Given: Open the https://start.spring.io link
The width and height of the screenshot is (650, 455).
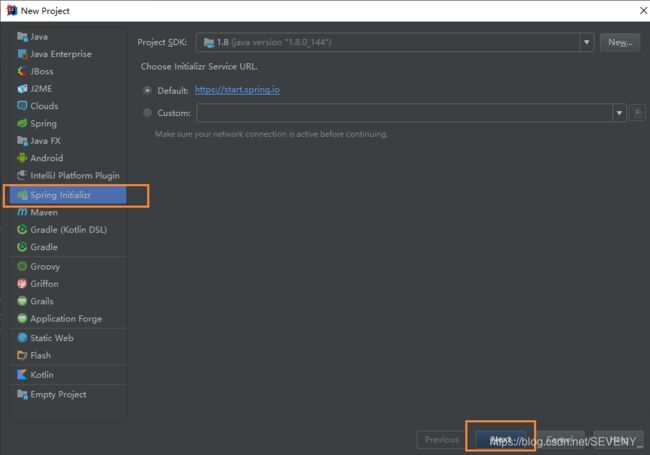Looking at the screenshot, I should (x=237, y=90).
